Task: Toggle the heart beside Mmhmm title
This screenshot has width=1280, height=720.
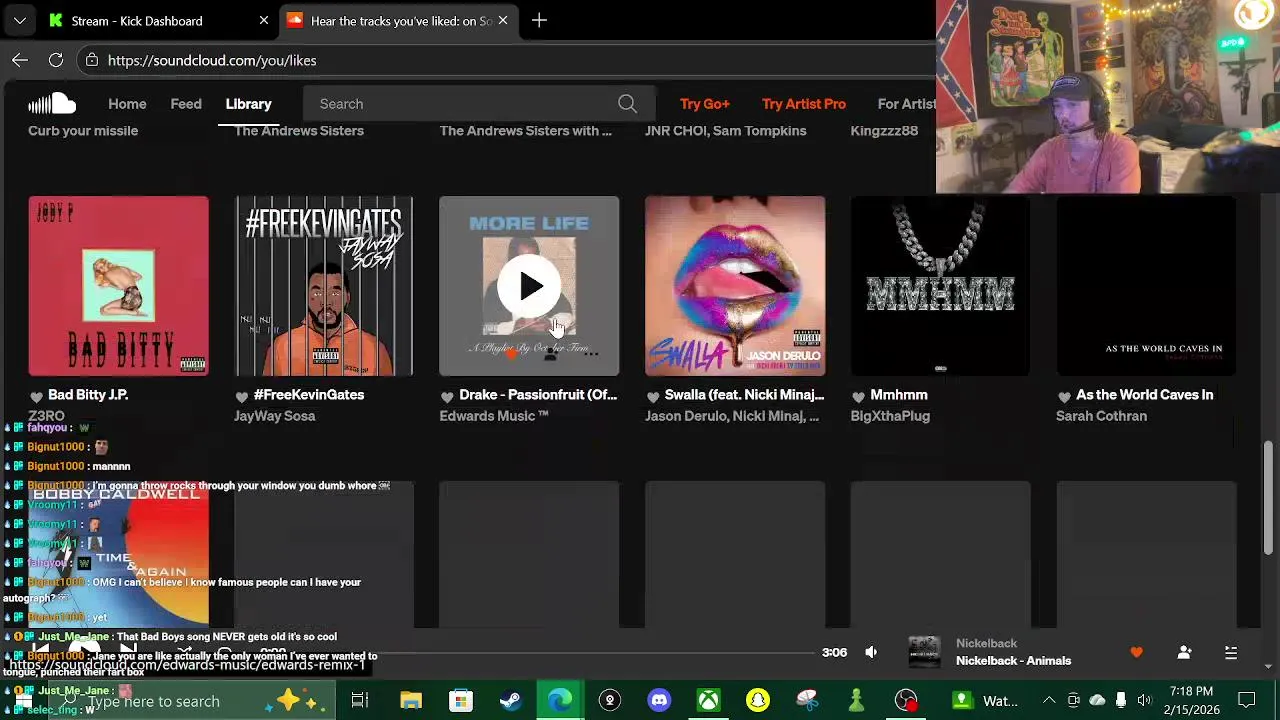Action: point(858,396)
